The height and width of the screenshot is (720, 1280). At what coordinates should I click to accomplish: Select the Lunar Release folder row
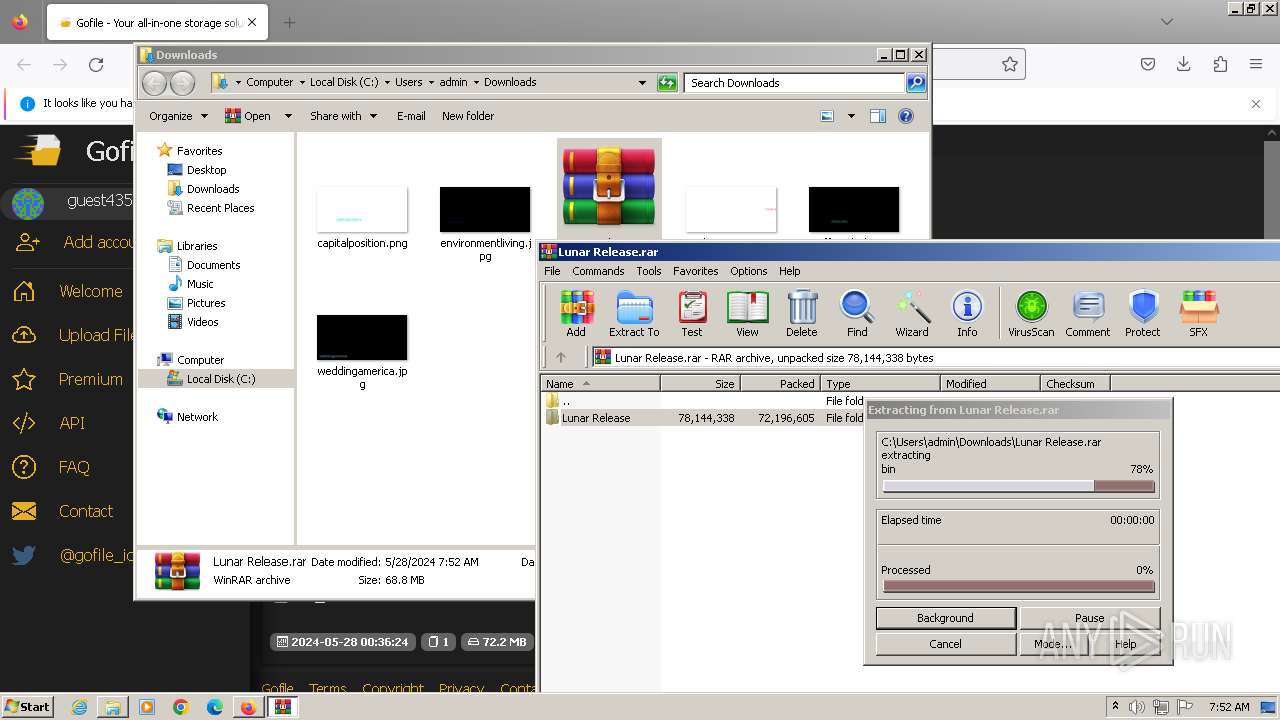(702, 418)
